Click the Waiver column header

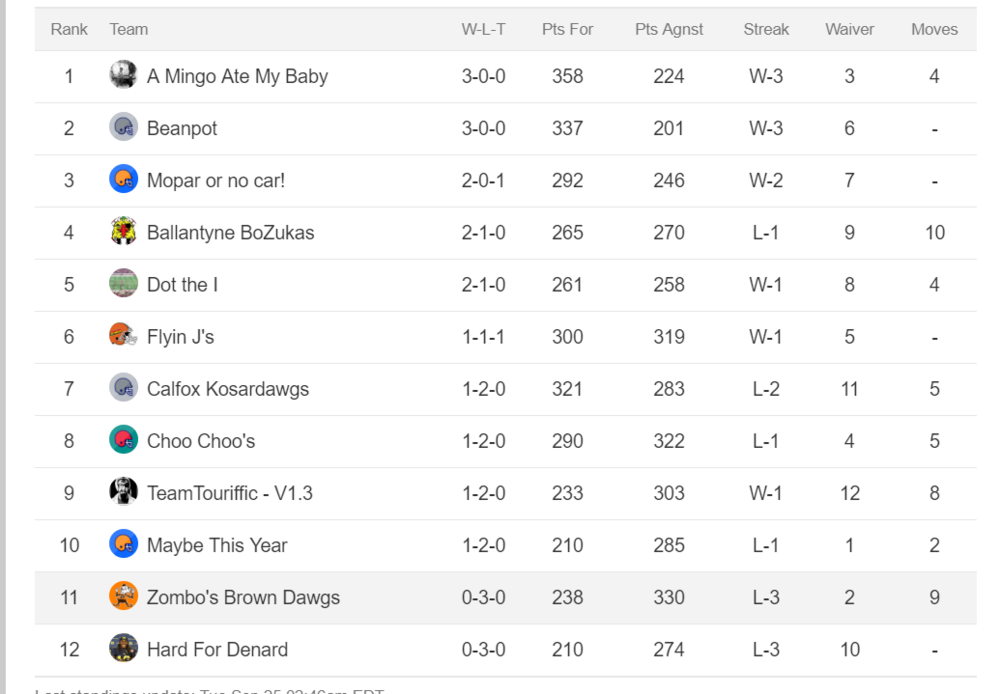849,29
